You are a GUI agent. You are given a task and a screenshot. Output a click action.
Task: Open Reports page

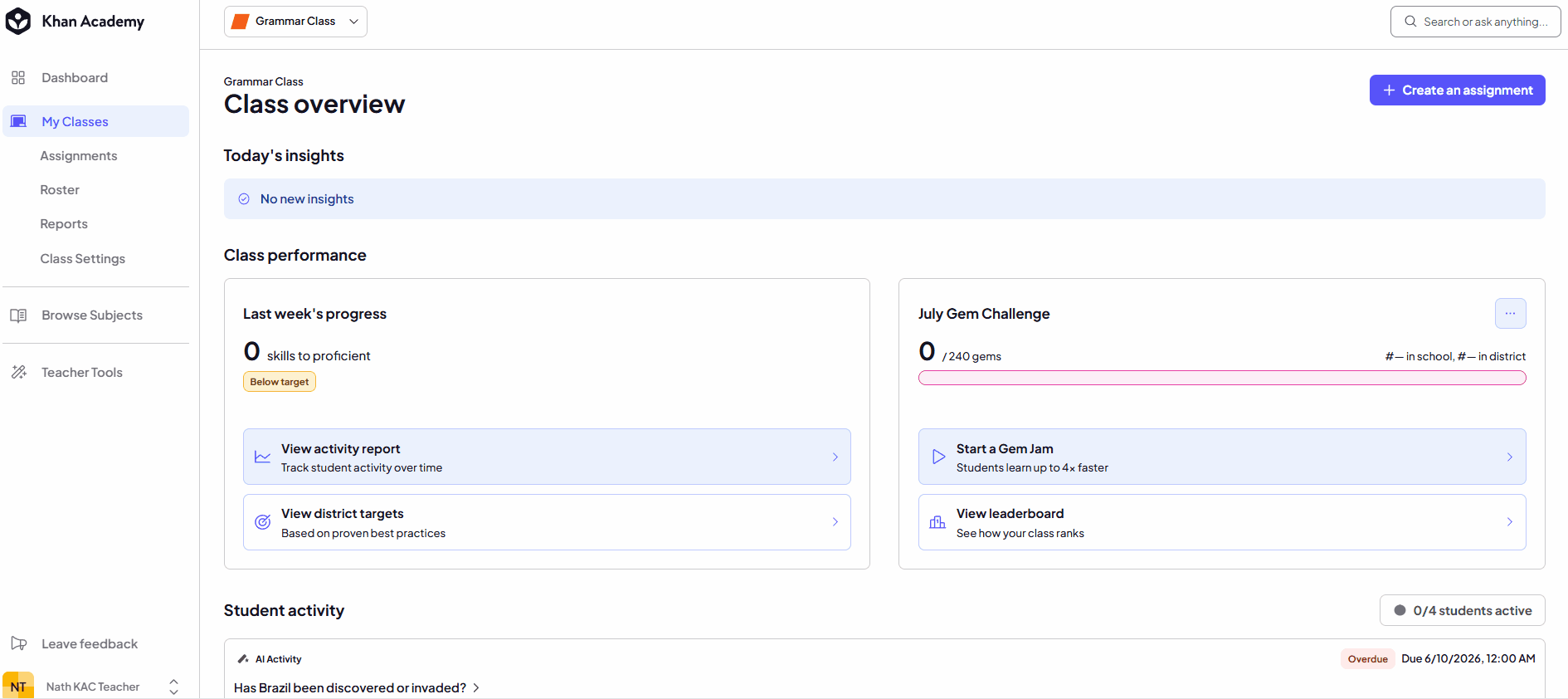point(64,224)
